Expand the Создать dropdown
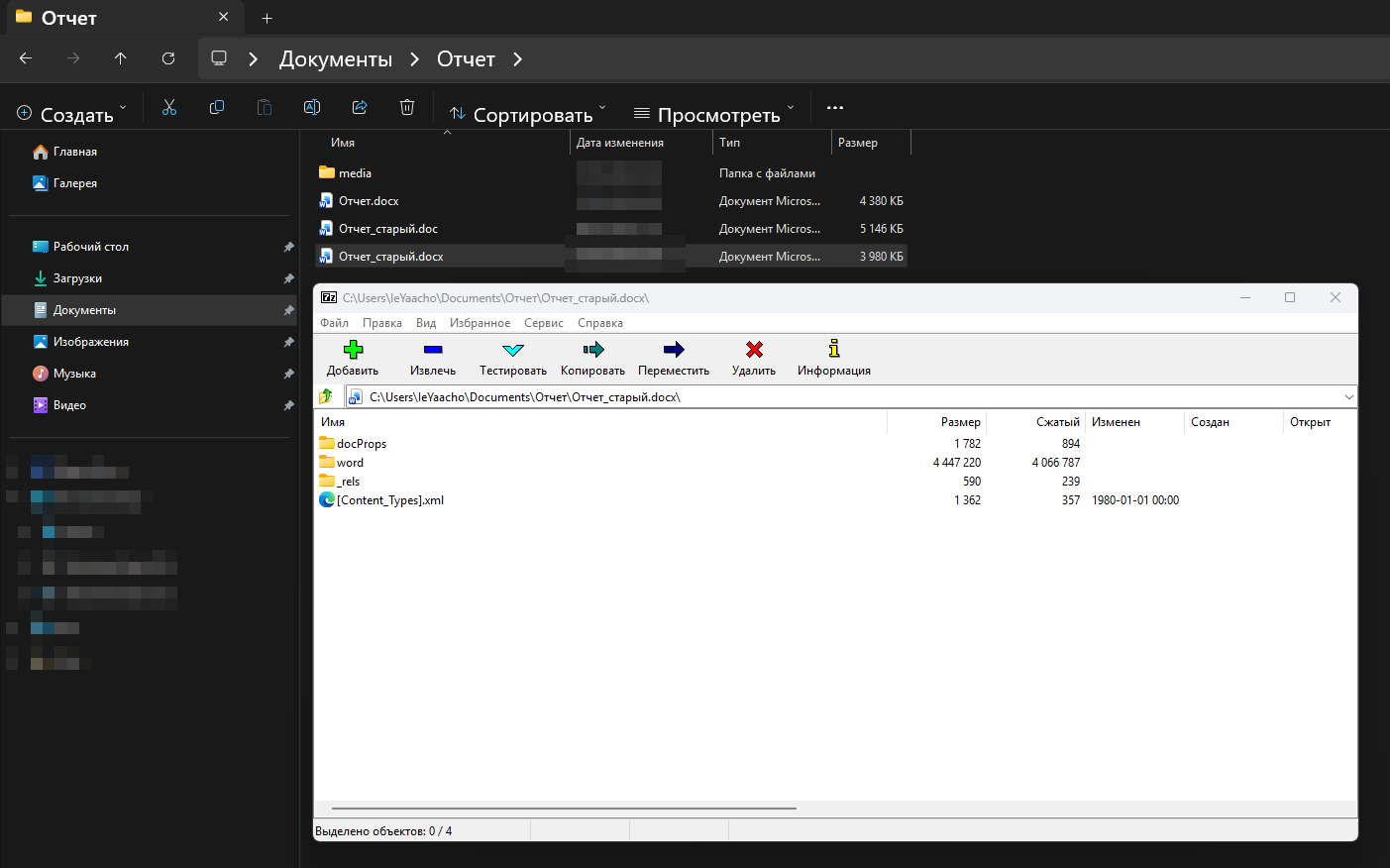 123,107
